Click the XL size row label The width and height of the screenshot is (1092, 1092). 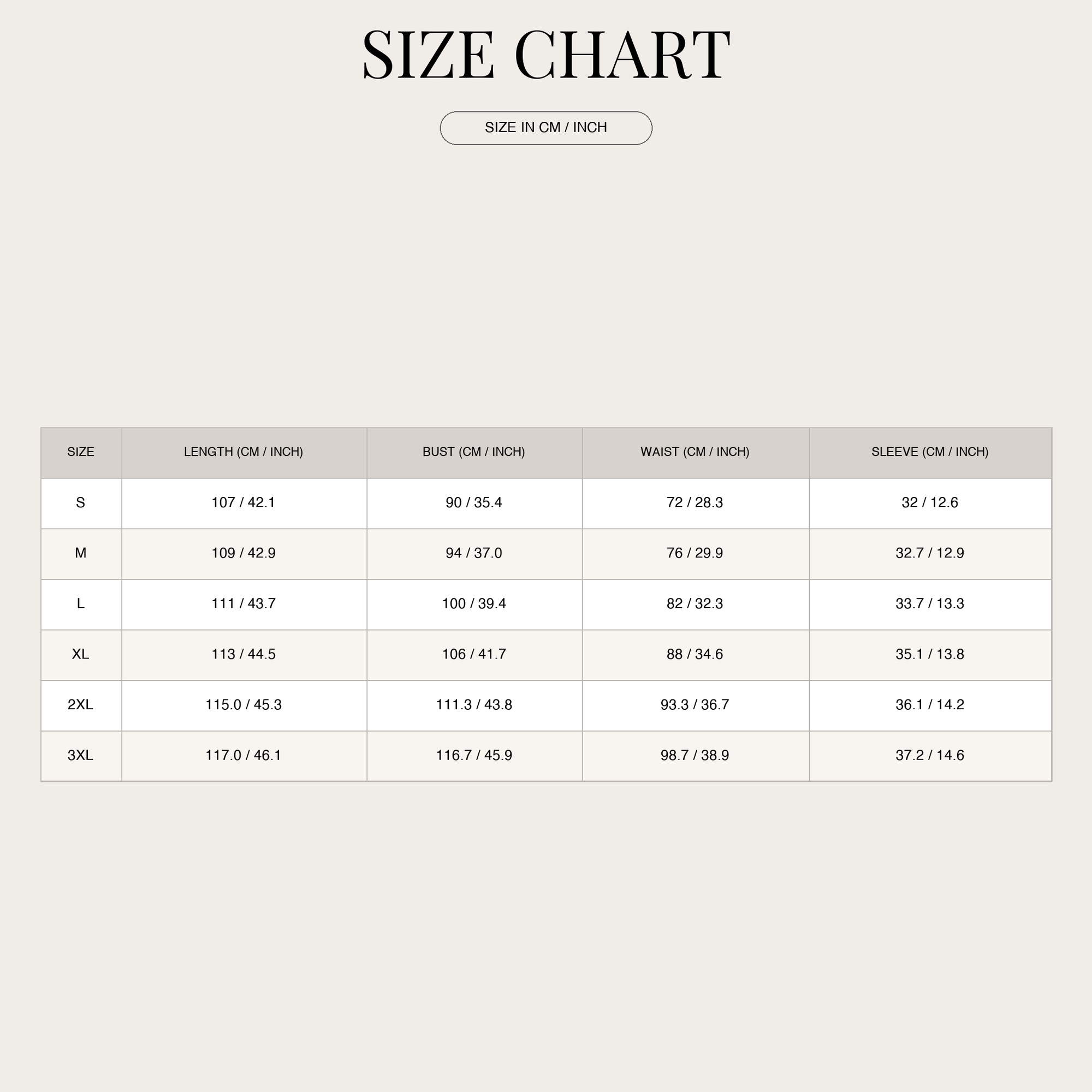tap(81, 655)
